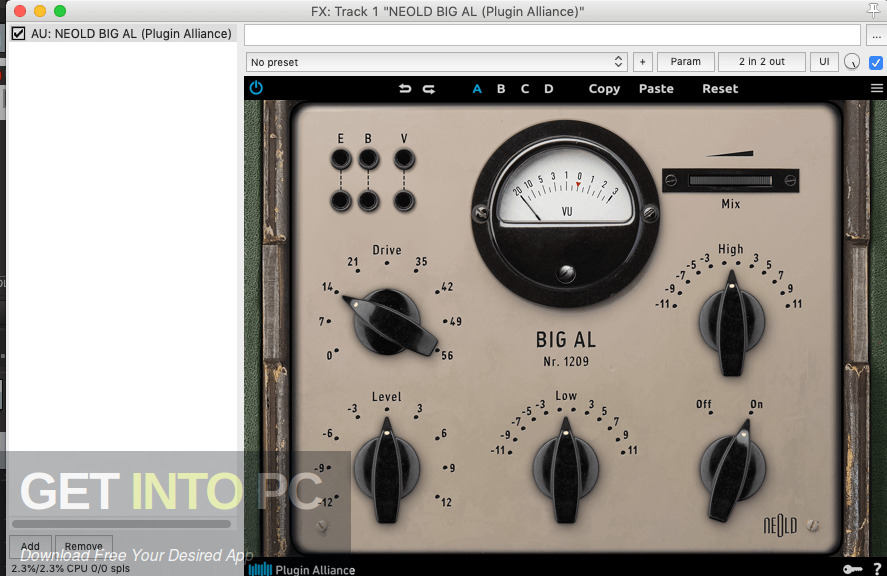
Task: Click the Remove button in FX list
Action: point(84,545)
